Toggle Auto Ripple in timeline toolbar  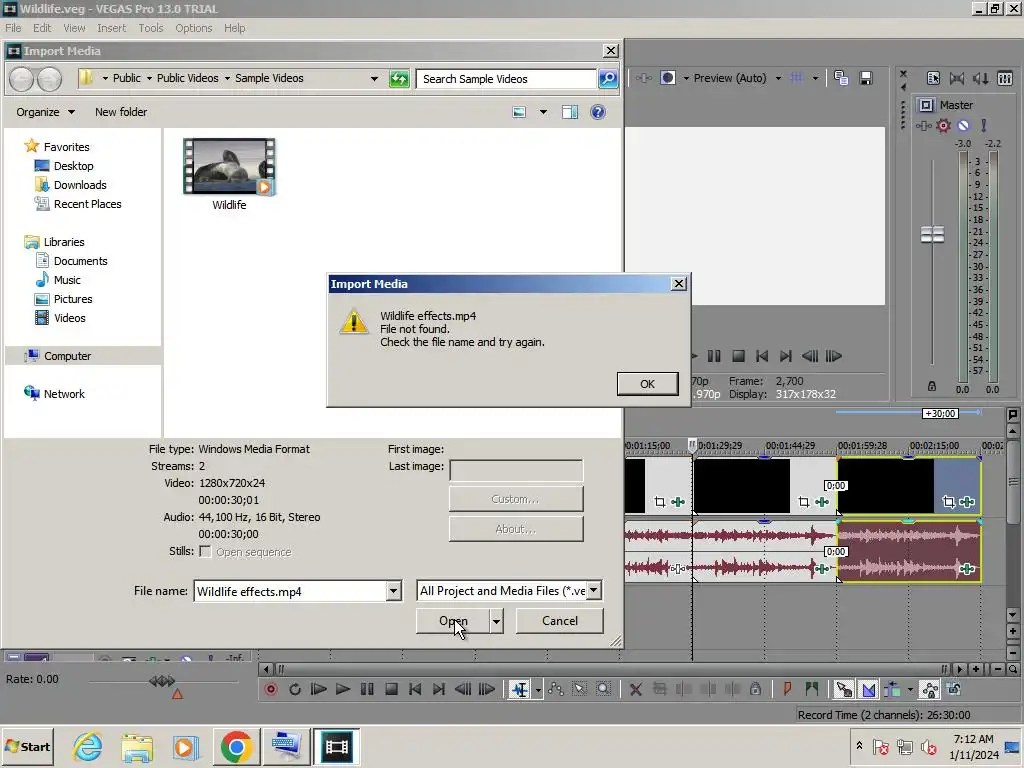(893, 689)
